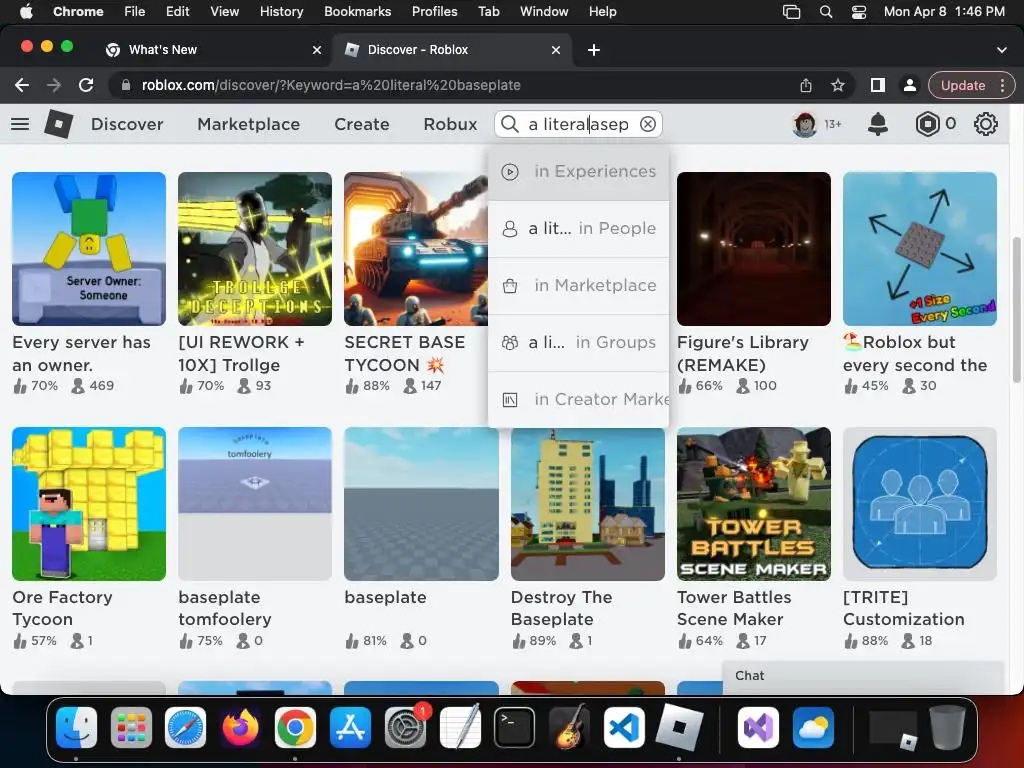This screenshot has height=768, width=1024.
Task: Open Finder from the dock
Action: pos(76,727)
